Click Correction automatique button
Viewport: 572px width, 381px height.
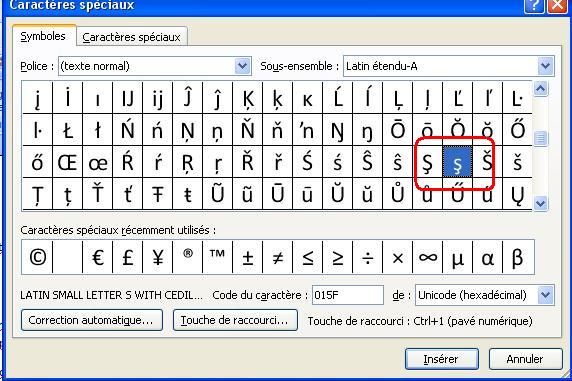[x=92, y=320]
